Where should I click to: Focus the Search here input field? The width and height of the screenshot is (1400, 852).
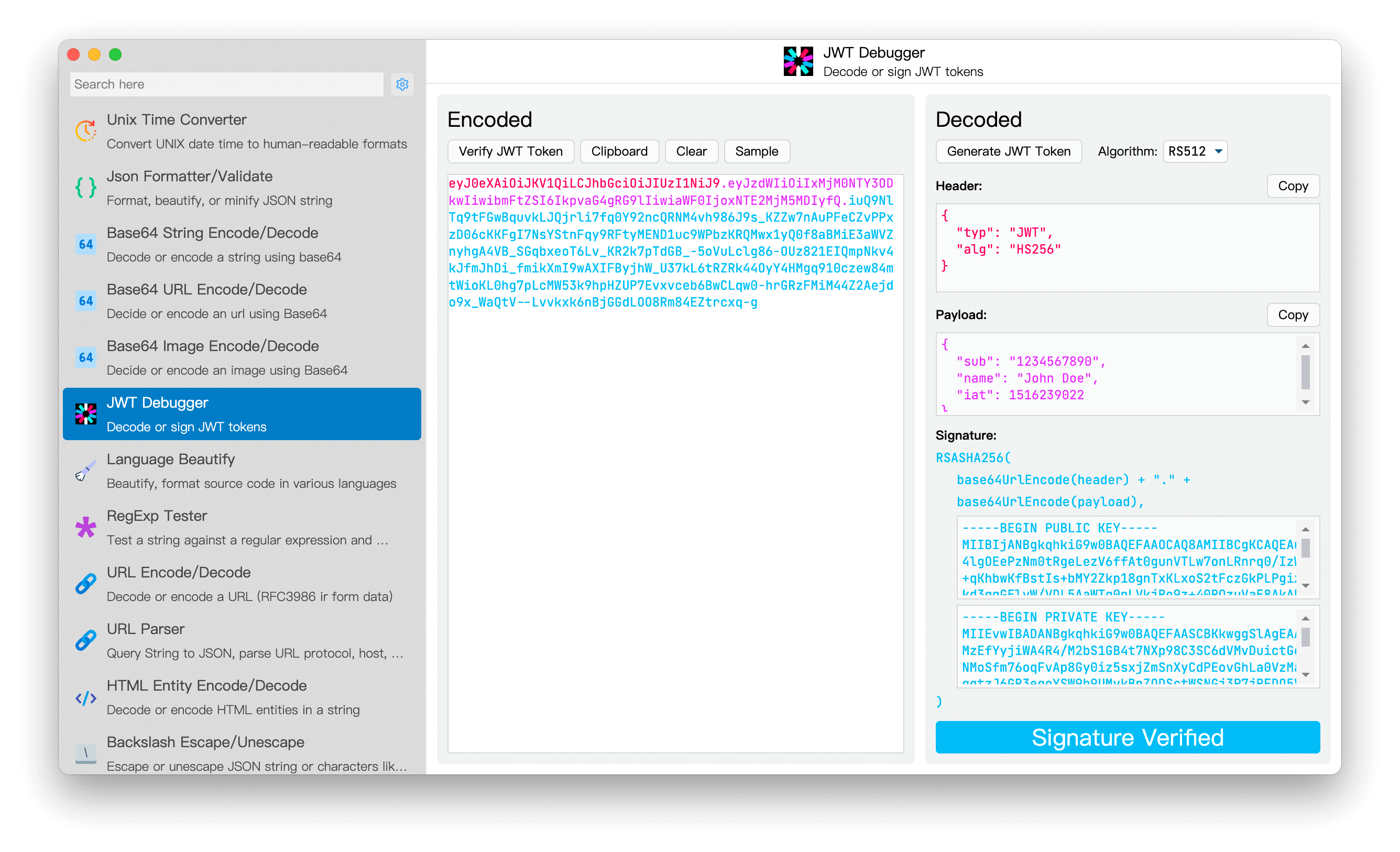[x=226, y=84]
